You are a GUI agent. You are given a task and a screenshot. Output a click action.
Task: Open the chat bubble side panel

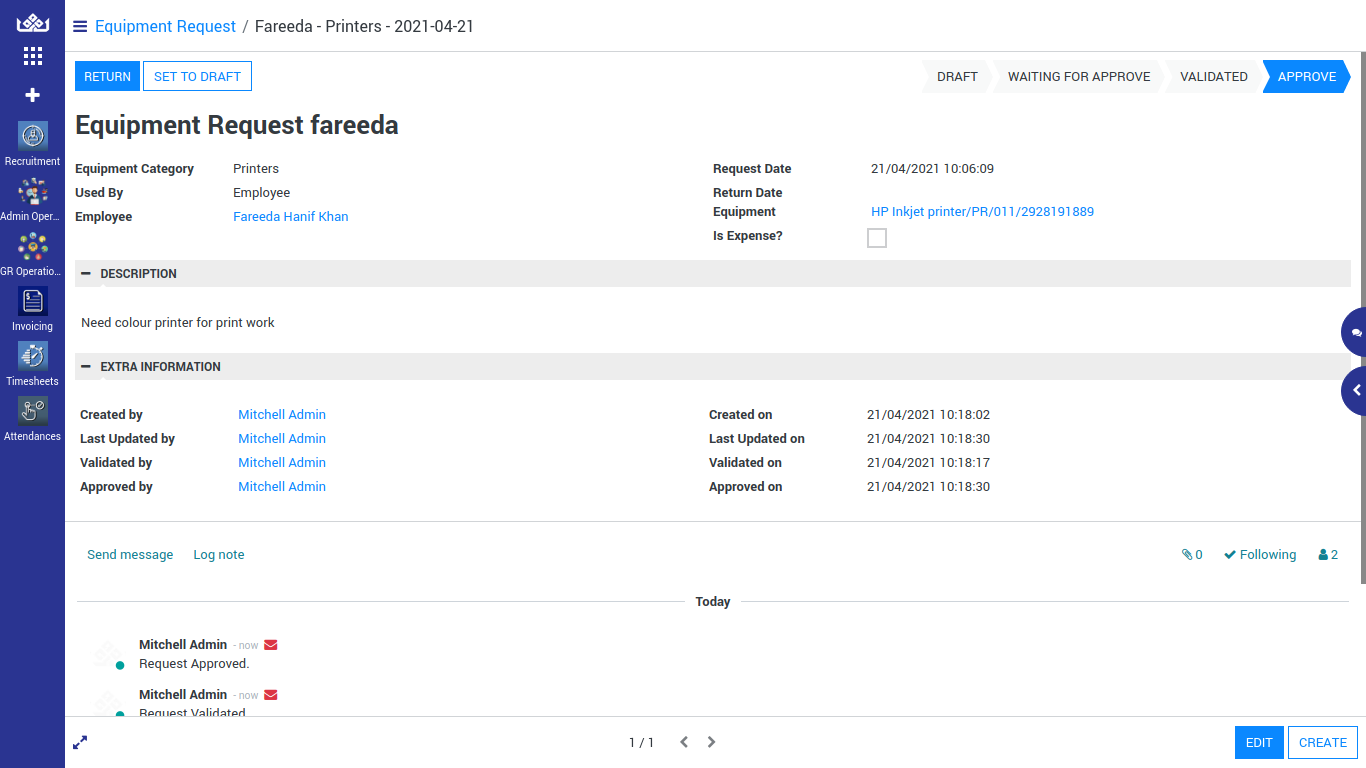pyautogui.click(x=1355, y=332)
